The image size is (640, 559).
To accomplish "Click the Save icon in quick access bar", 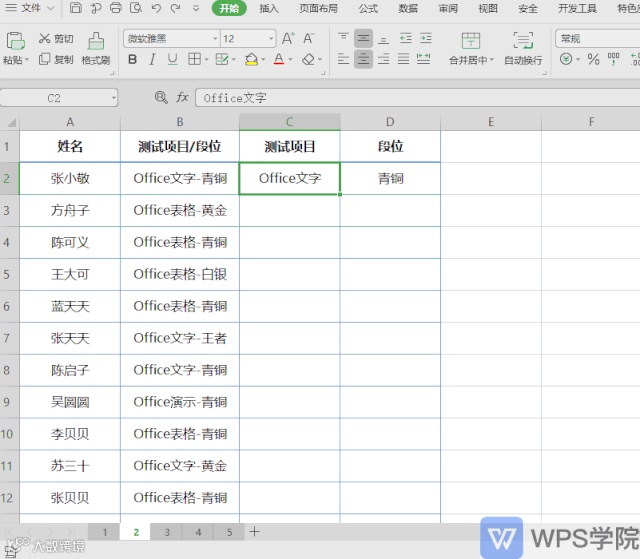I will click(76, 8).
